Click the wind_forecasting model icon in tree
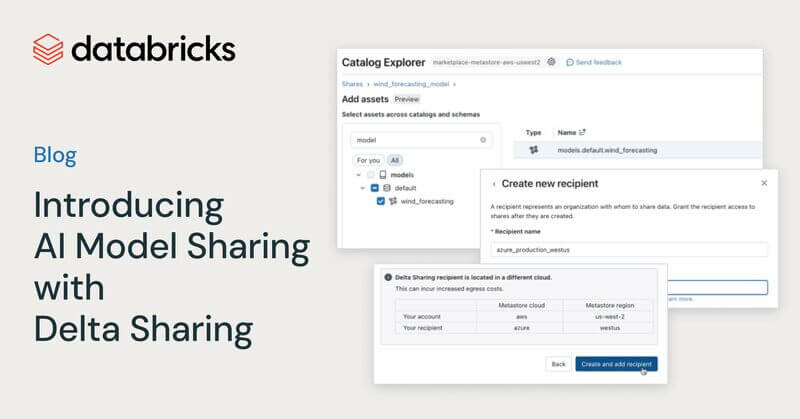Screen dimensions: 800x419 (x=393, y=201)
